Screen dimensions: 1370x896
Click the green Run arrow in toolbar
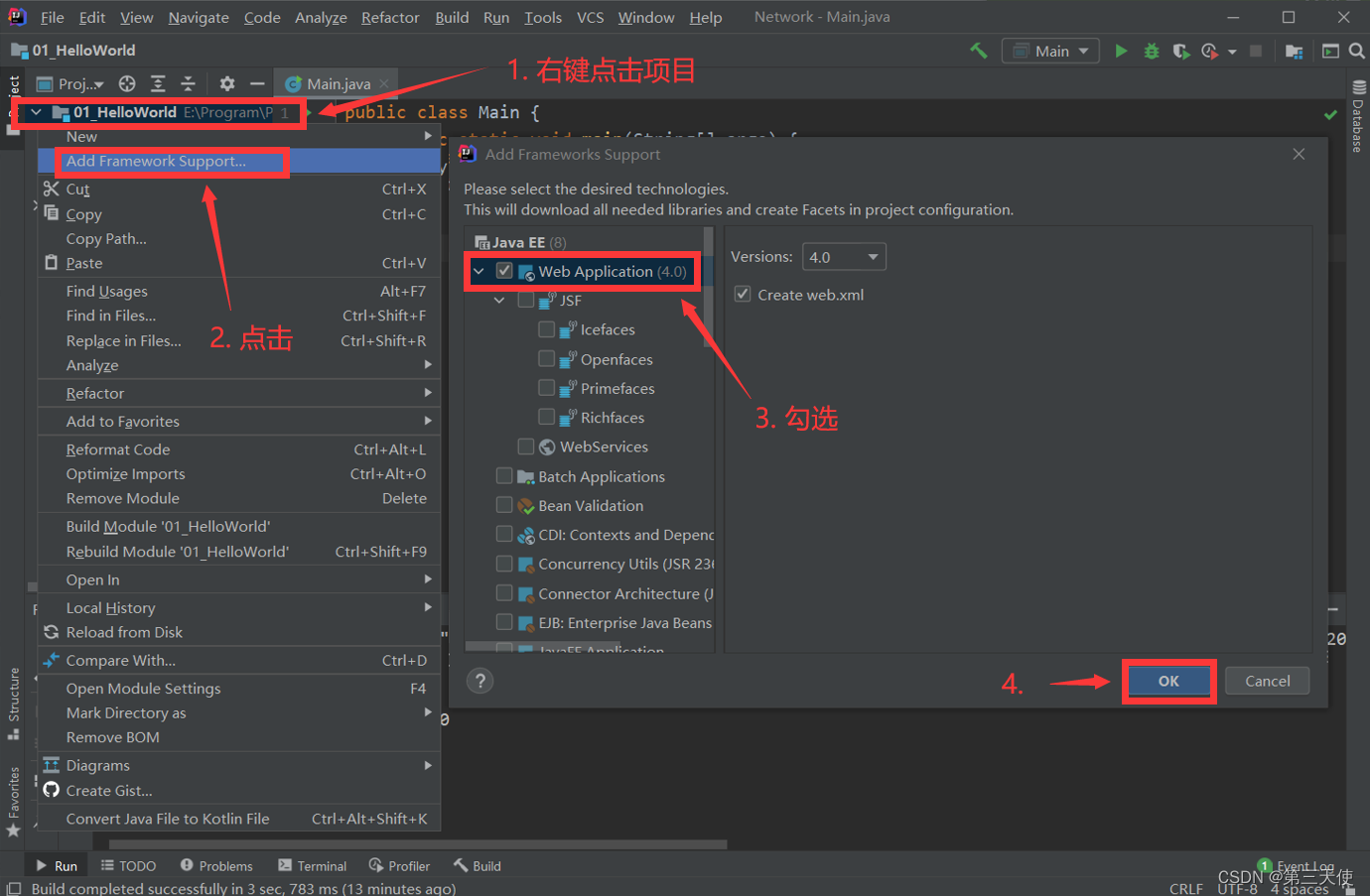tap(1121, 51)
